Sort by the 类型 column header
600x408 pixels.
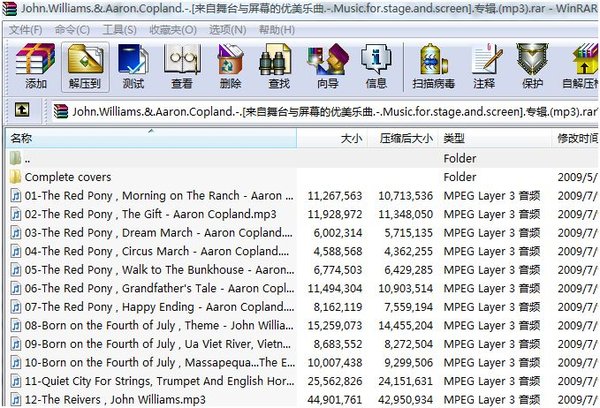point(494,138)
